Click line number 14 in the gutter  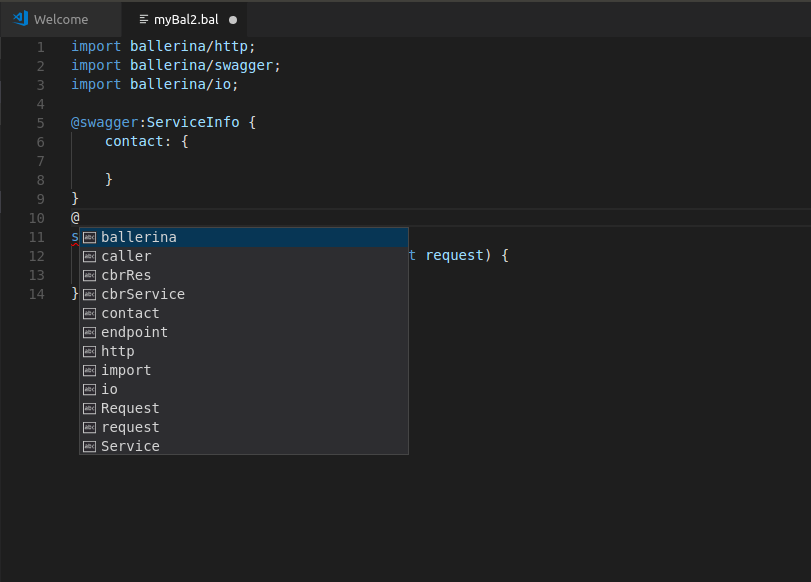pyautogui.click(x=37, y=294)
